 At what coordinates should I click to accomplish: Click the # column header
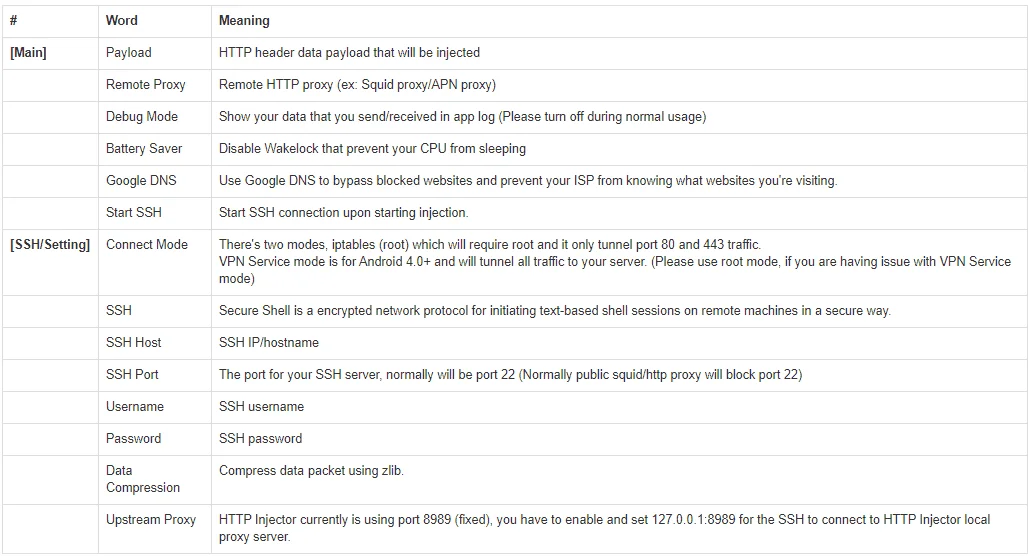coord(13,20)
